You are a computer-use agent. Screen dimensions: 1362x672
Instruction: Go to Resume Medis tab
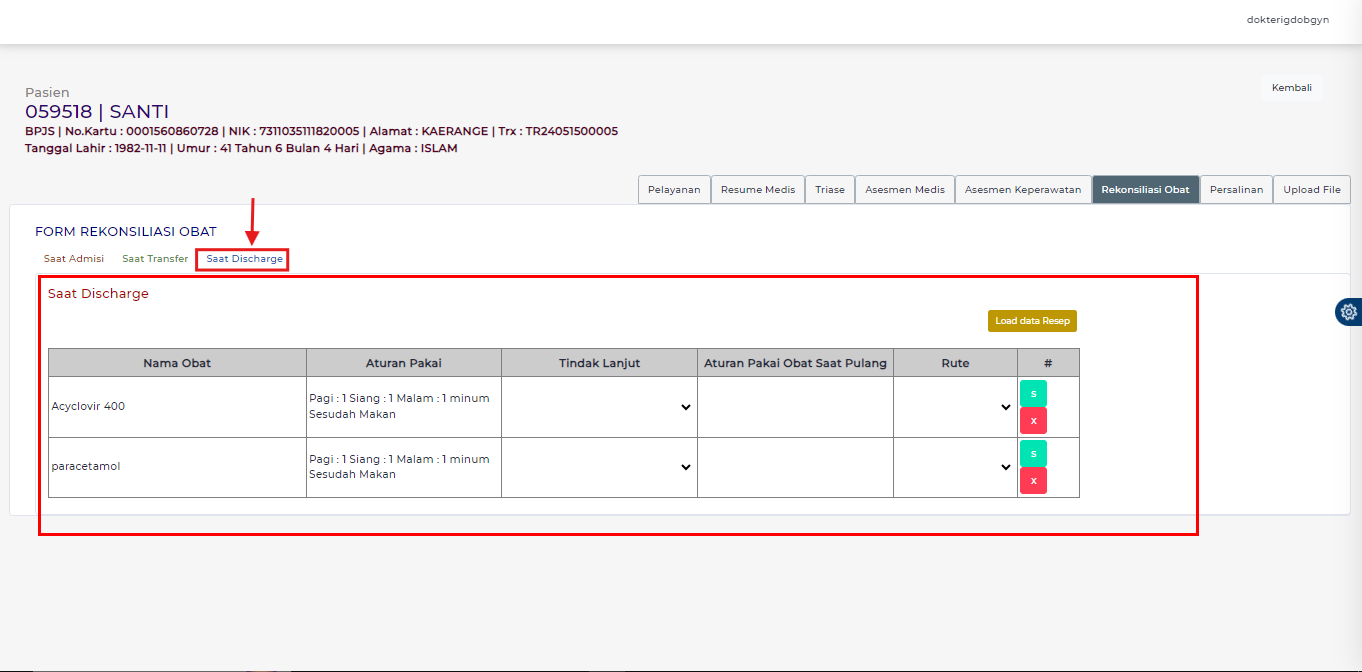(x=758, y=190)
